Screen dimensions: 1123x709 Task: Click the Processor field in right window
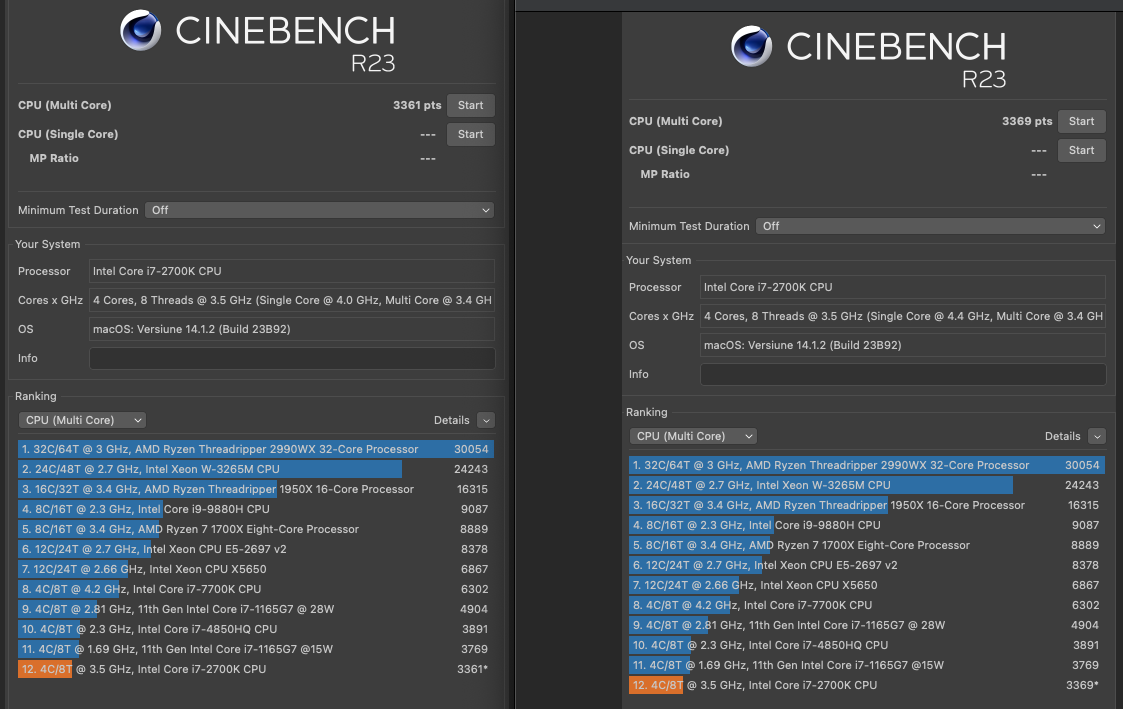(x=902, y=287)
